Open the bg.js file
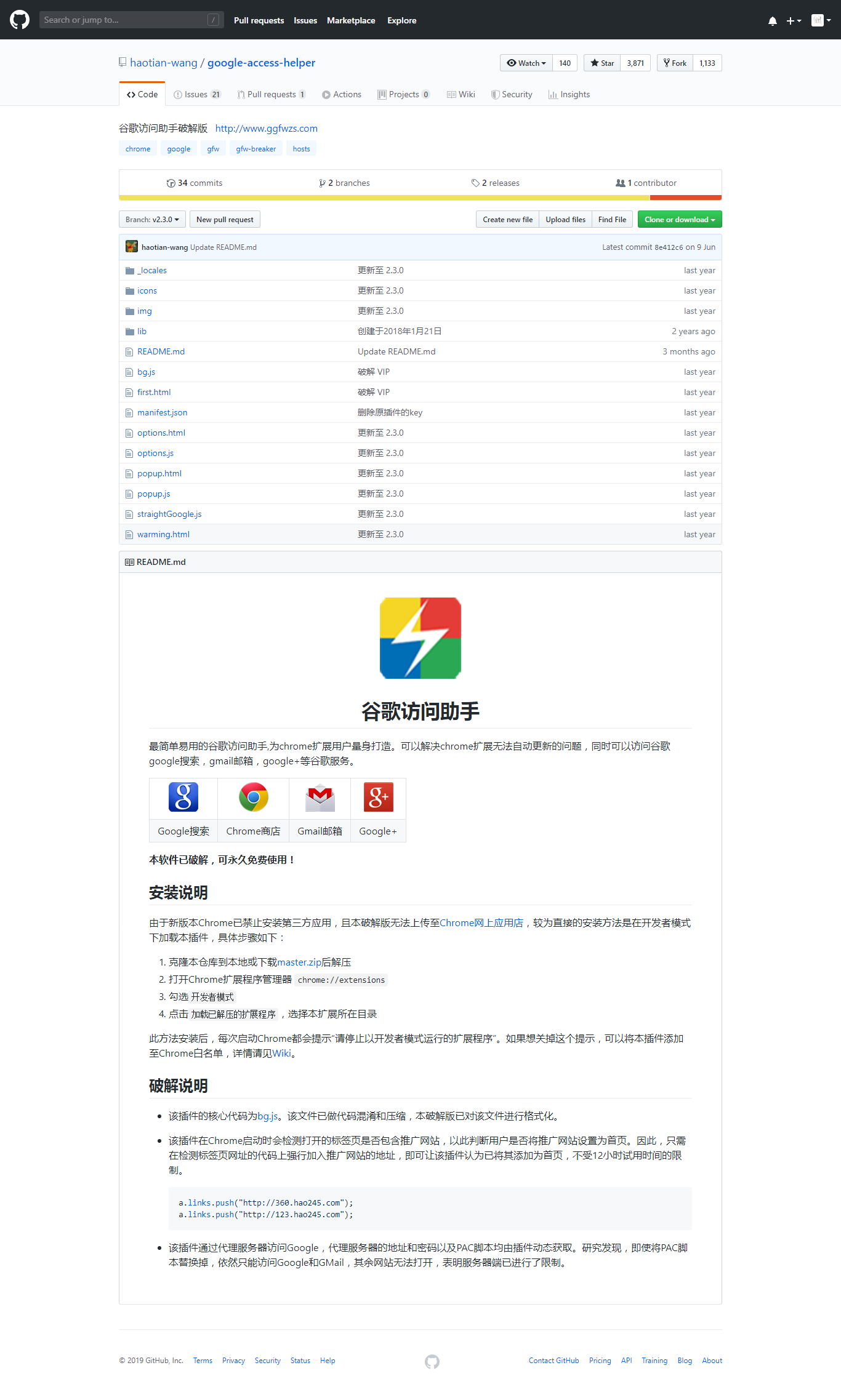 click(x=146, y=372)
